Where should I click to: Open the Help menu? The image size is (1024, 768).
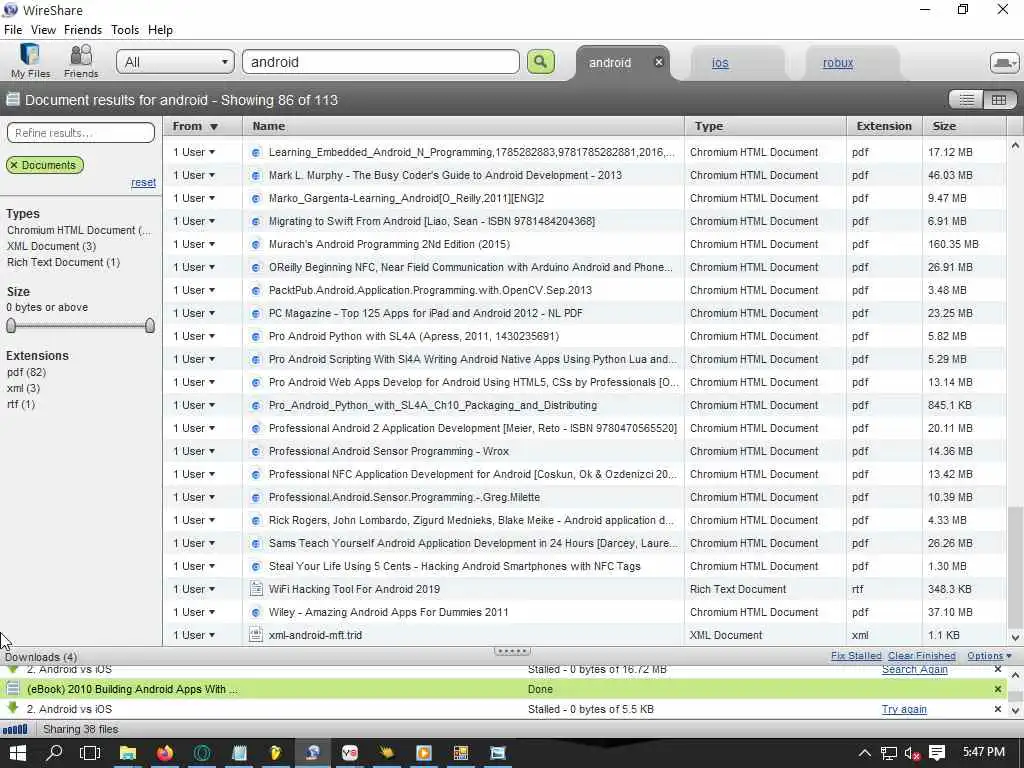(160, 29)
